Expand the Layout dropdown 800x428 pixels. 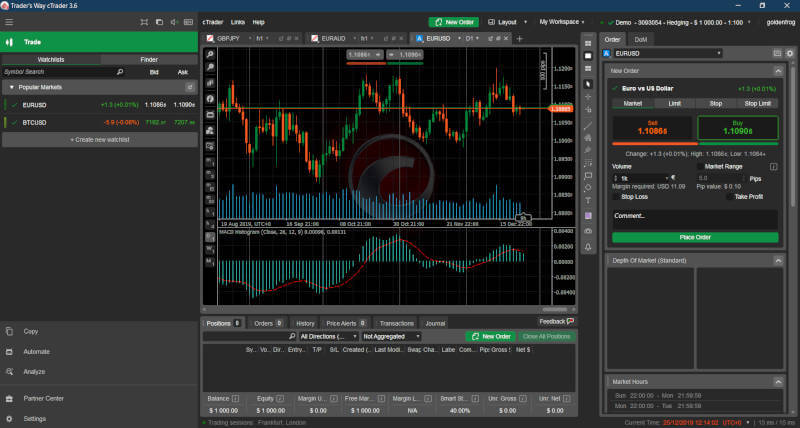point(507,21)
